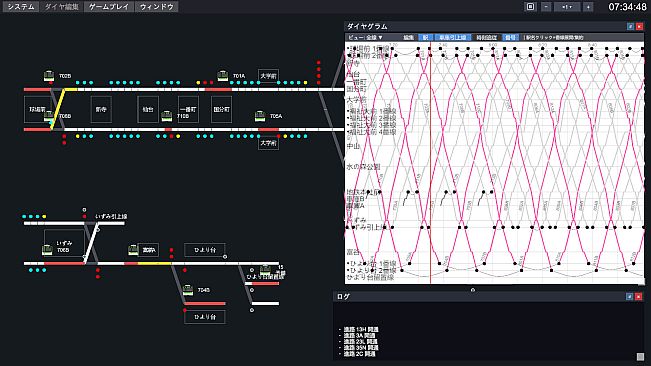Click the upper 大学前 station label
Viewport: 651px width, 366px height.
coord(268,76)
